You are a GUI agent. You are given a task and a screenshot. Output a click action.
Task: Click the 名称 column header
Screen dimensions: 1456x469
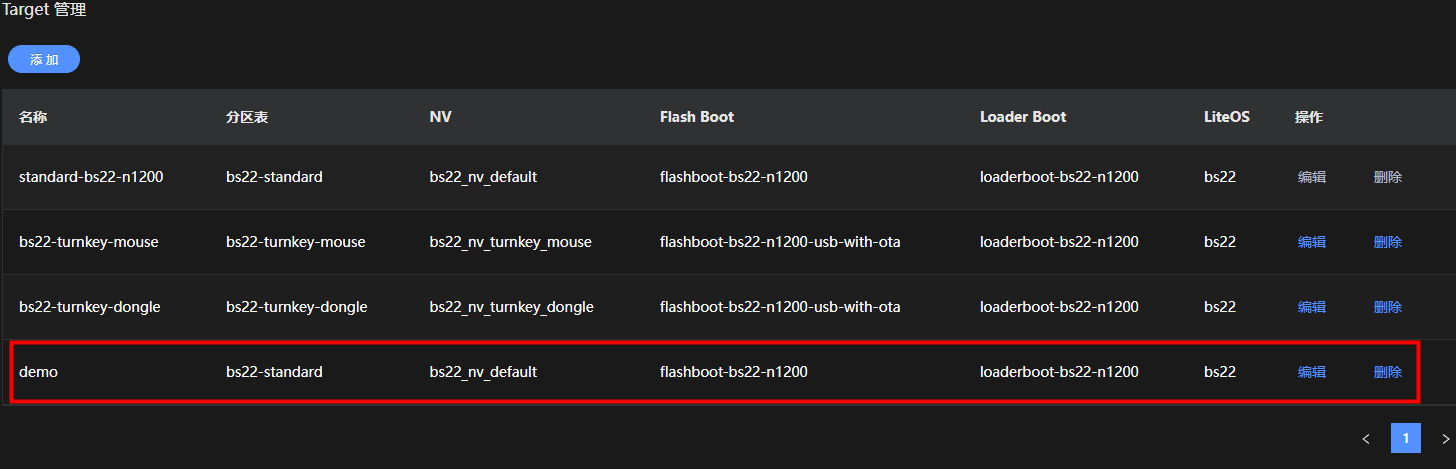33,117
